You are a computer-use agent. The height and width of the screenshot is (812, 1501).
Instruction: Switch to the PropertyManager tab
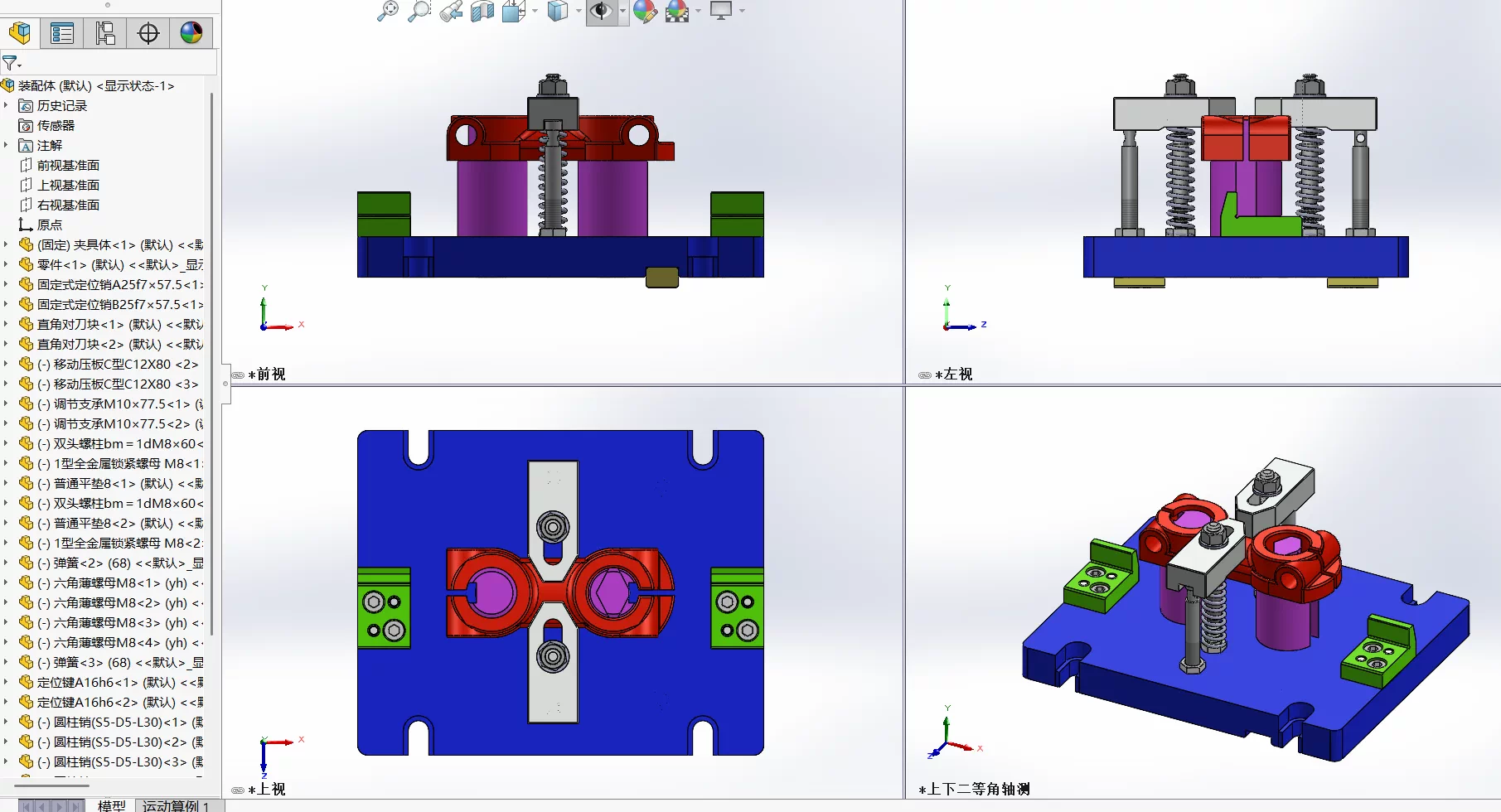[62, 33]
